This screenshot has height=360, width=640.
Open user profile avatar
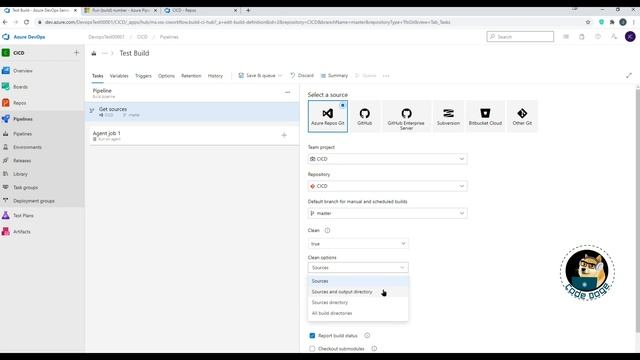point(630,37)
